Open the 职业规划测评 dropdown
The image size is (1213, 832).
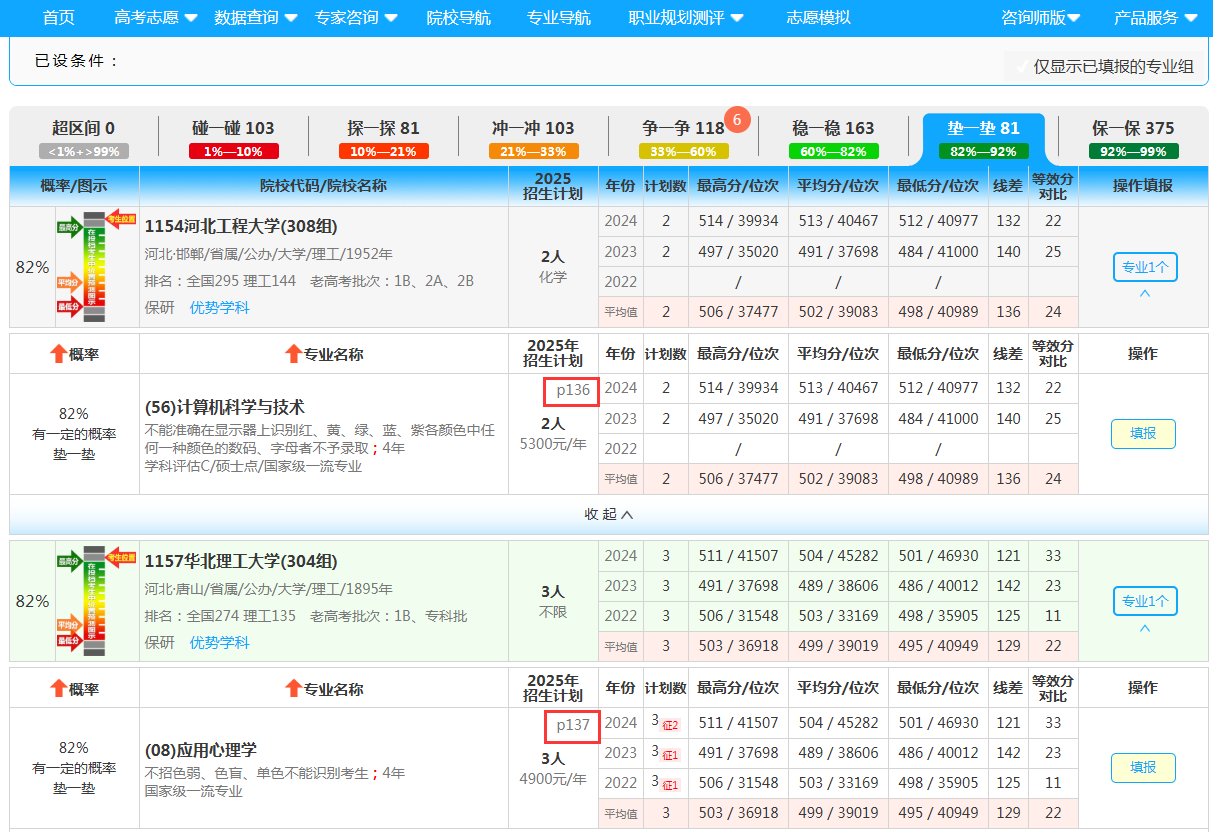(x=685, y=17)
